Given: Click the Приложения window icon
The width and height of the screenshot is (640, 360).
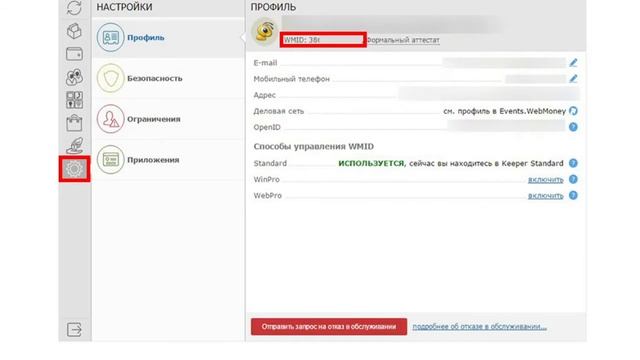Looking at the screenshot, I should [x=110, y=160].
